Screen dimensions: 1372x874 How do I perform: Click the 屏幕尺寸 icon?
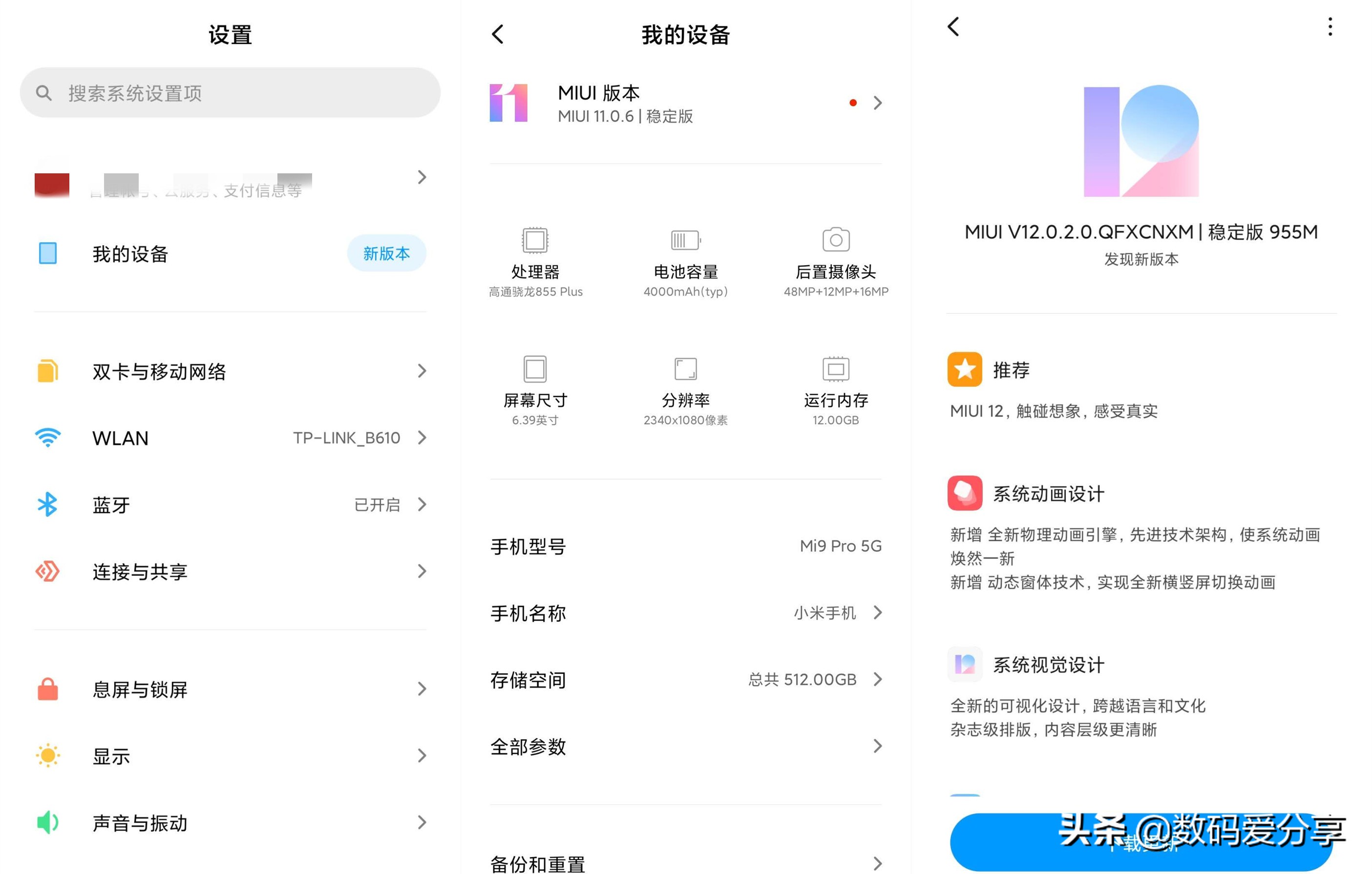(535, 369)
